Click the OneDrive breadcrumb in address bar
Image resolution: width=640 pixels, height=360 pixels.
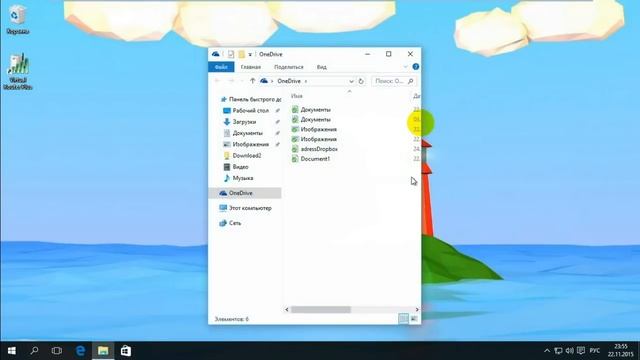(x=289, y=81)
